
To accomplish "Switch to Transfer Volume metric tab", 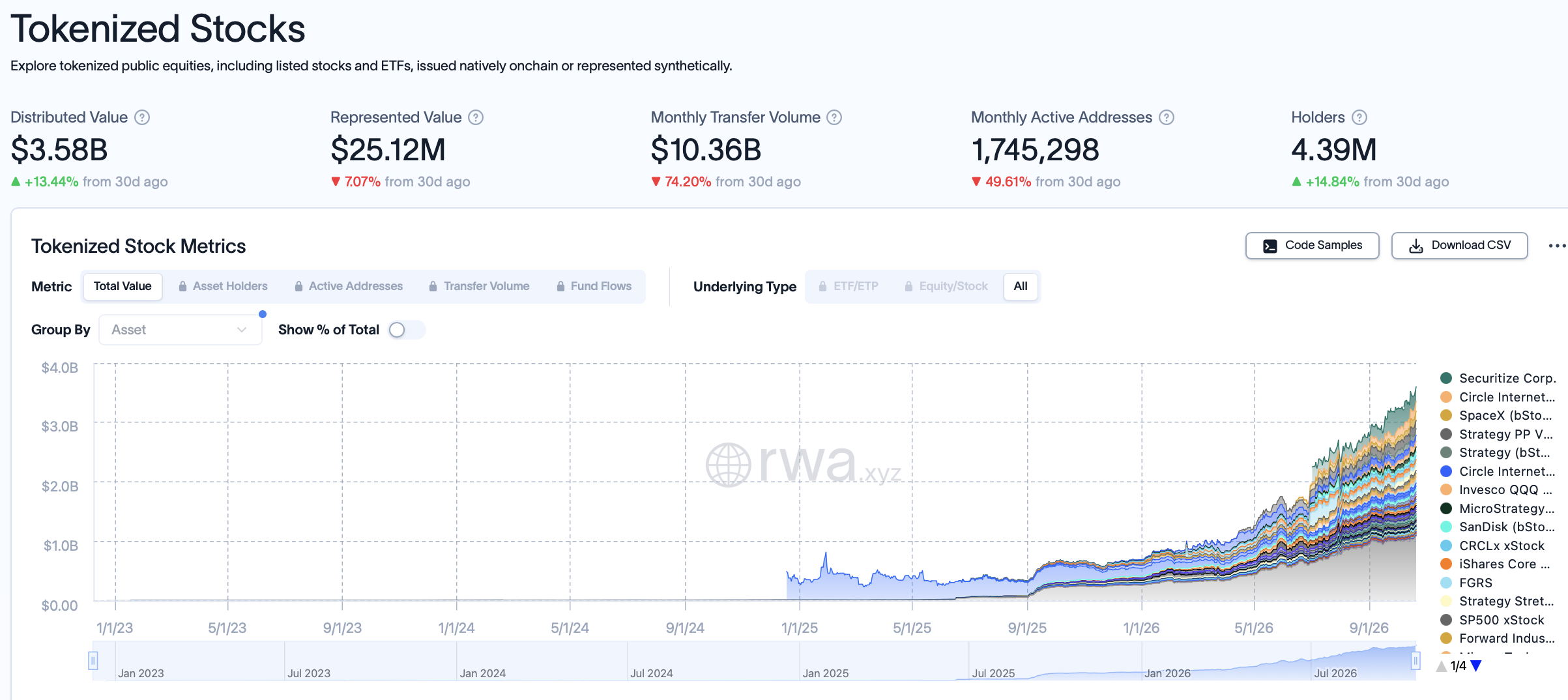I will pos(479,286).
